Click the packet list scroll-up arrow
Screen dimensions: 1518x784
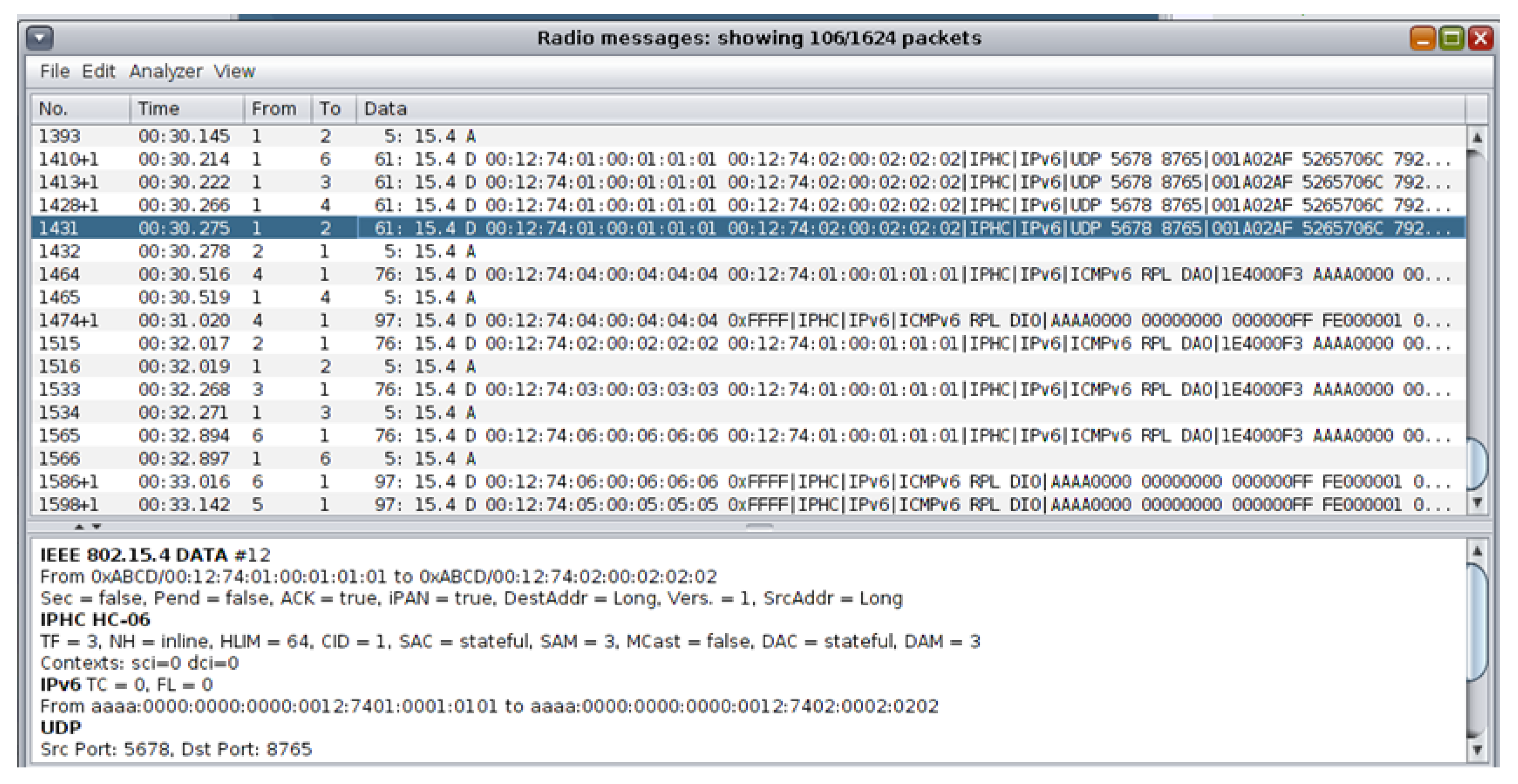1477,138
